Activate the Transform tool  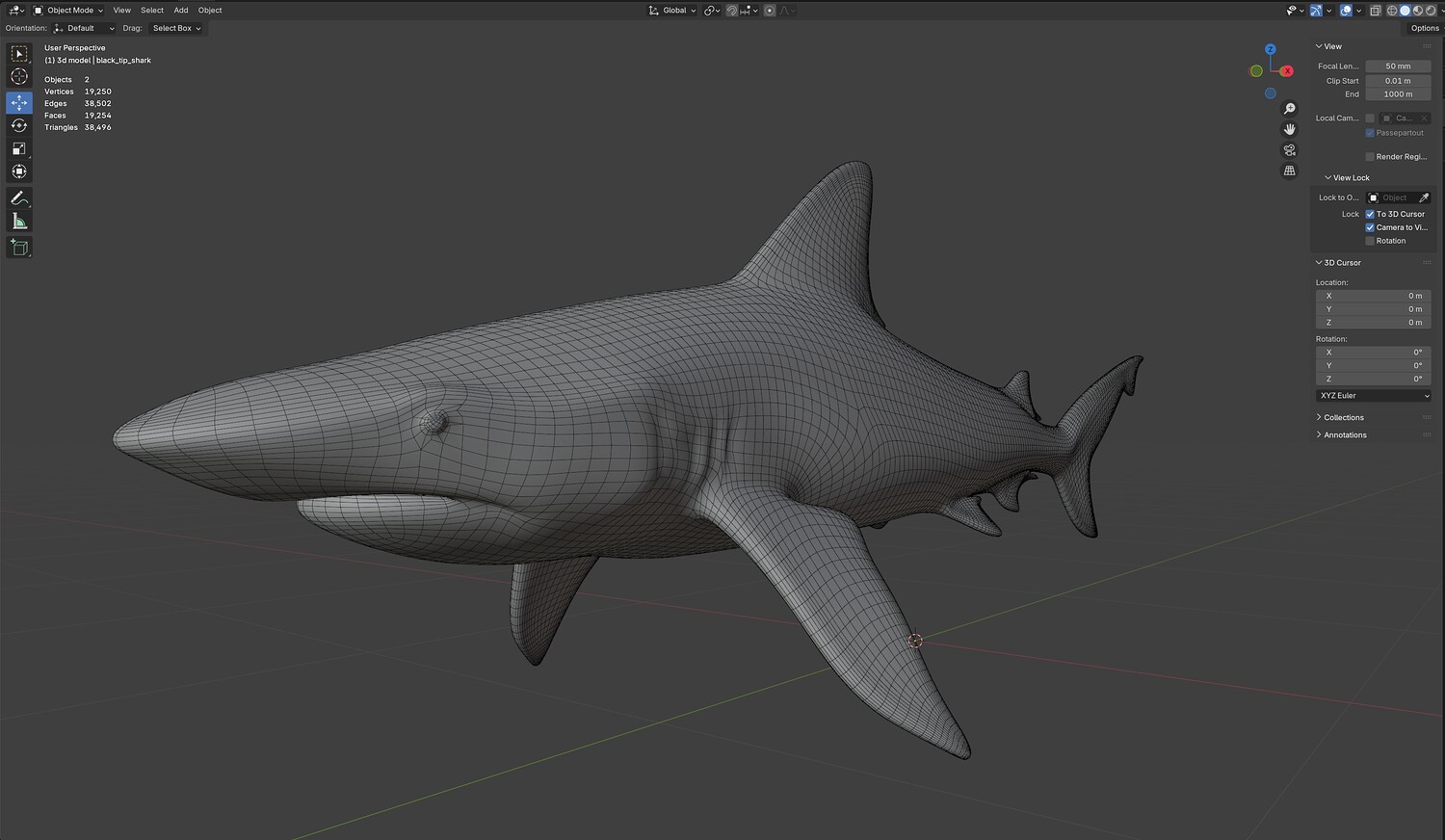click(x=19, y=171)
